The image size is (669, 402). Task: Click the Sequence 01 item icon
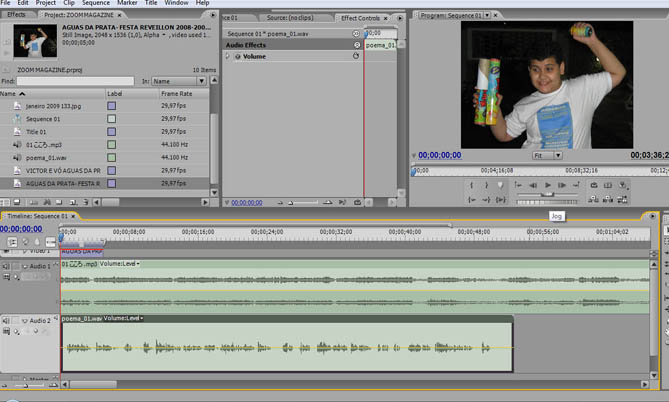pos(19,118)
